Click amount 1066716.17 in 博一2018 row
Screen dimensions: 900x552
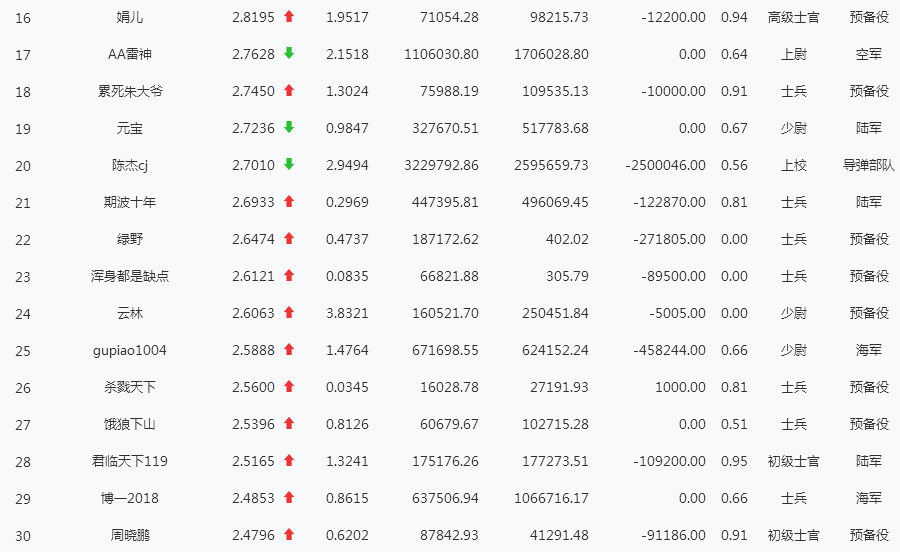coord(551,499)
